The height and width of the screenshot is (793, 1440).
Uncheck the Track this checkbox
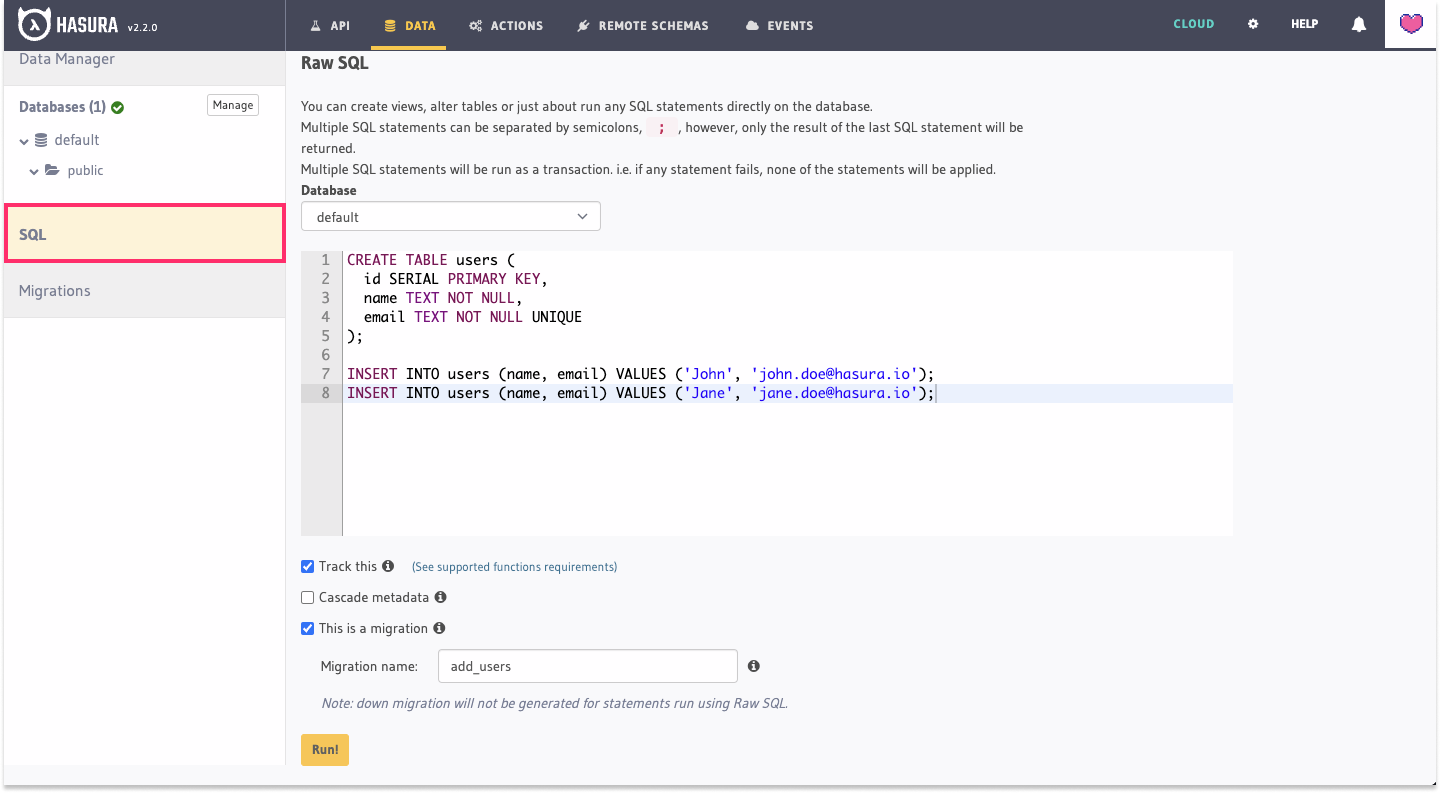307,566
